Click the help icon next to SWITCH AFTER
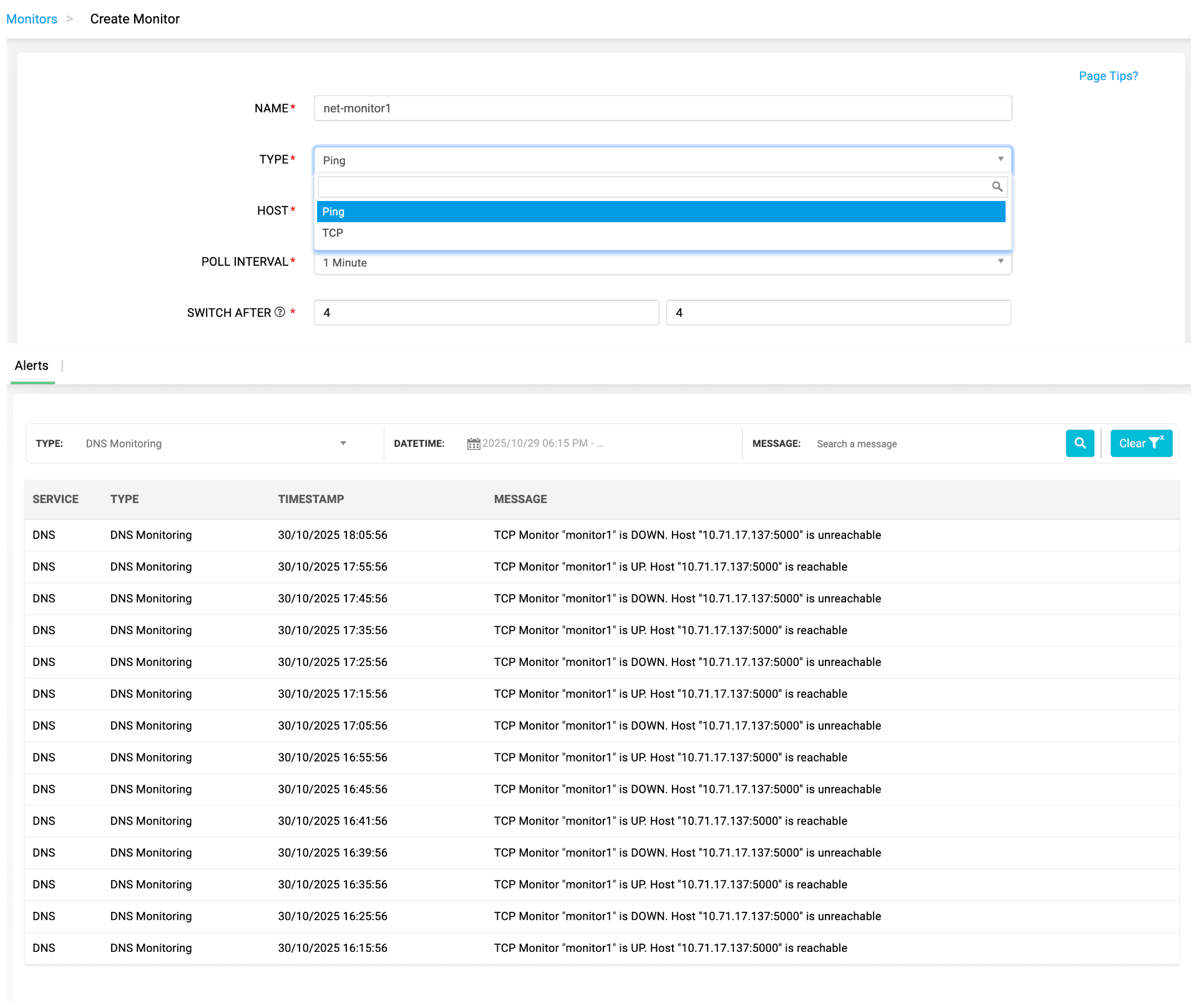 [280, 311]
